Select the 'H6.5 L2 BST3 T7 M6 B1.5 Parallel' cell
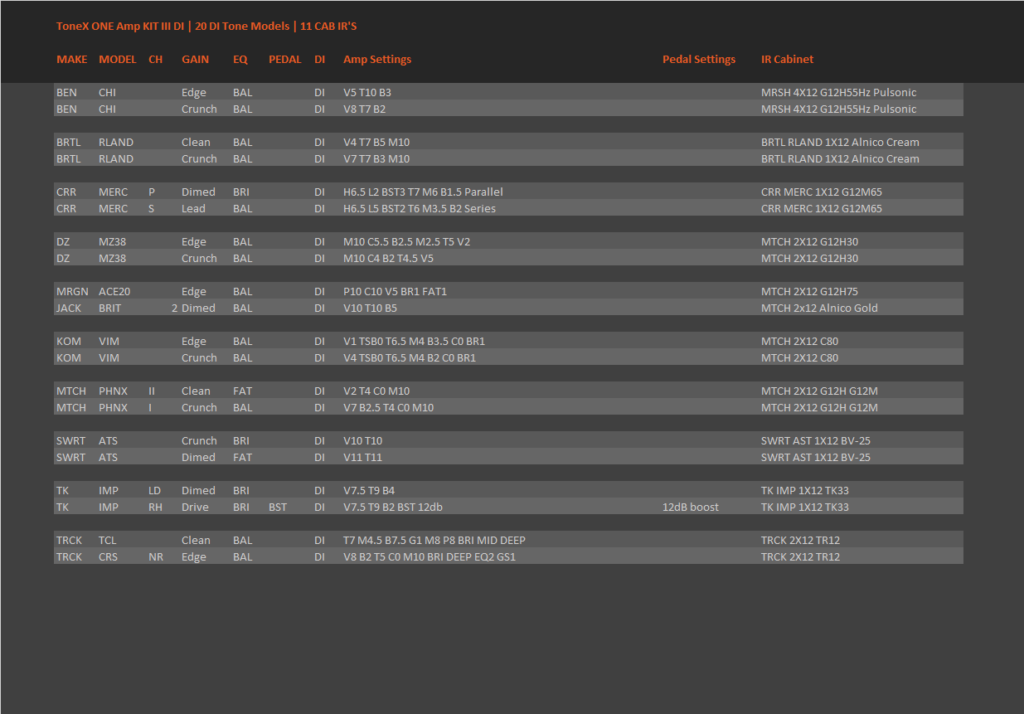This screenshot has width=1024, height=714. point(423,192)
